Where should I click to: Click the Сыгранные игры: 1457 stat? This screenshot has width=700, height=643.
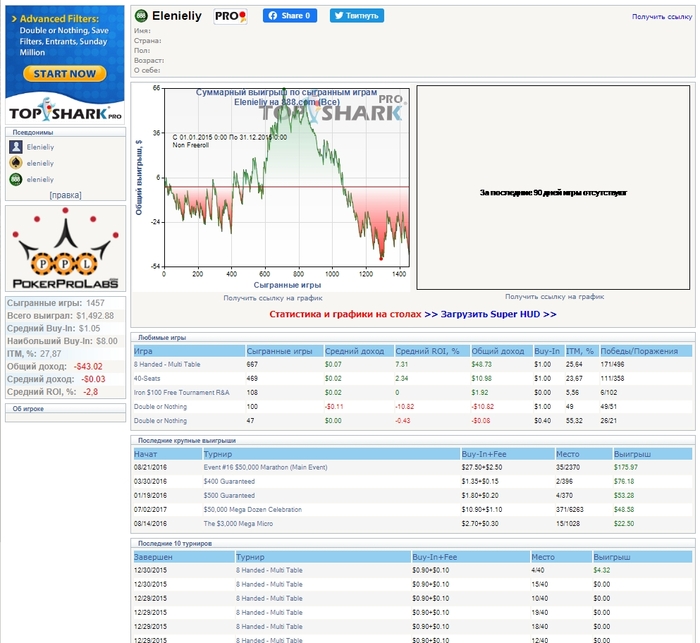[x=65, y=303]
